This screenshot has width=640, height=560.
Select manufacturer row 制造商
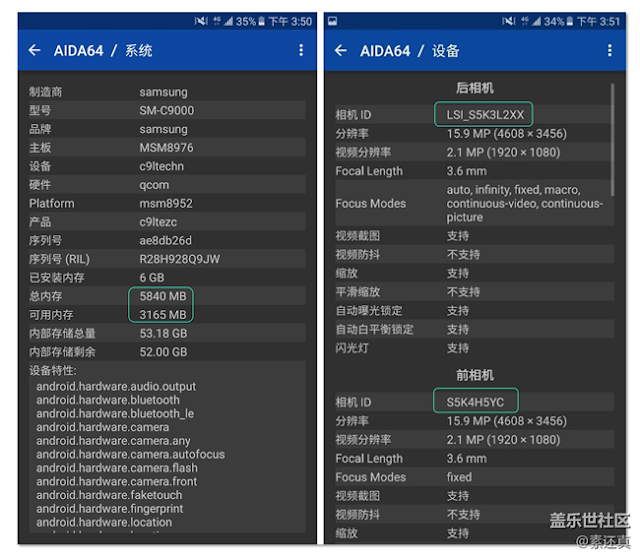pyautogui.click(x=167, y=92)
